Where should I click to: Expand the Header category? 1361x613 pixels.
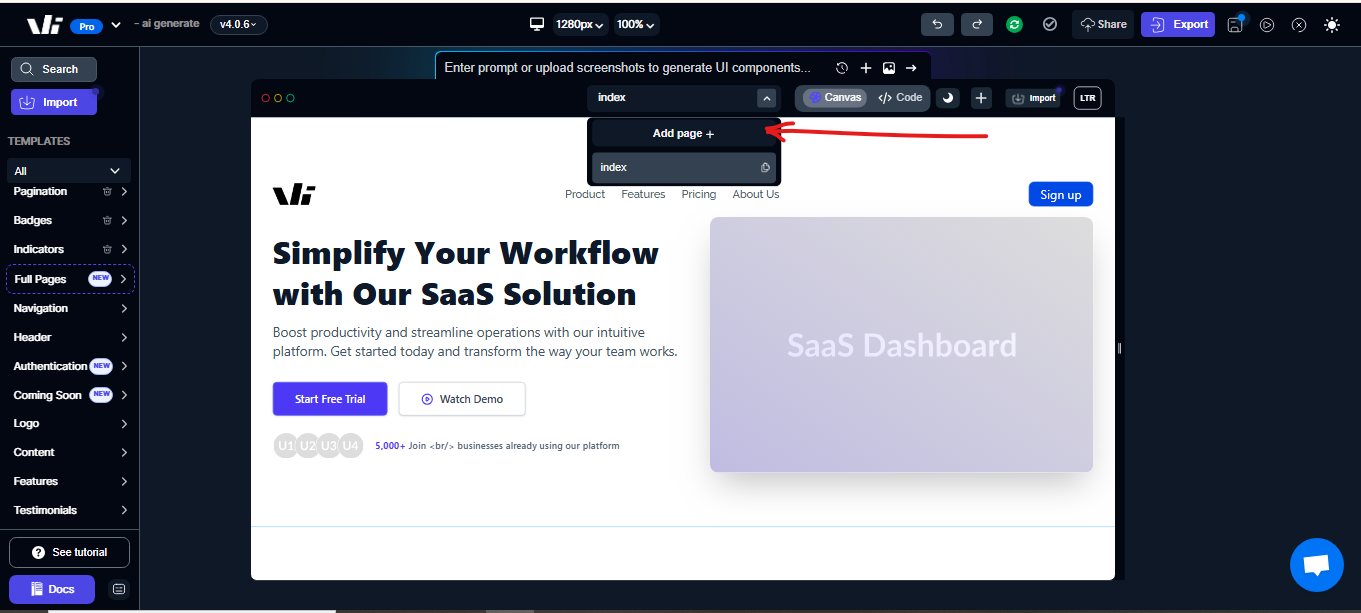tap(70, 337)
